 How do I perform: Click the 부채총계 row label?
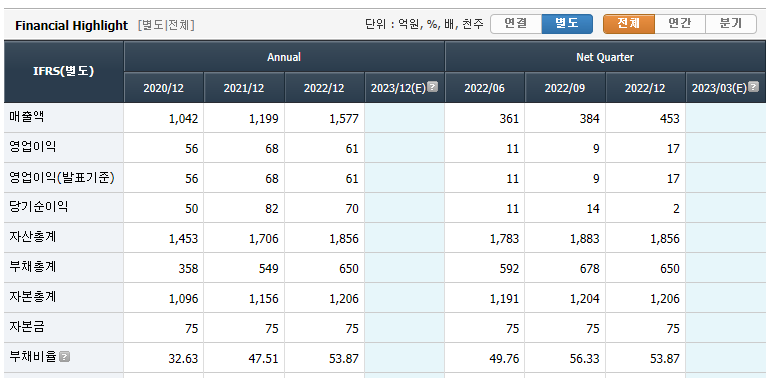pos(33,267)
